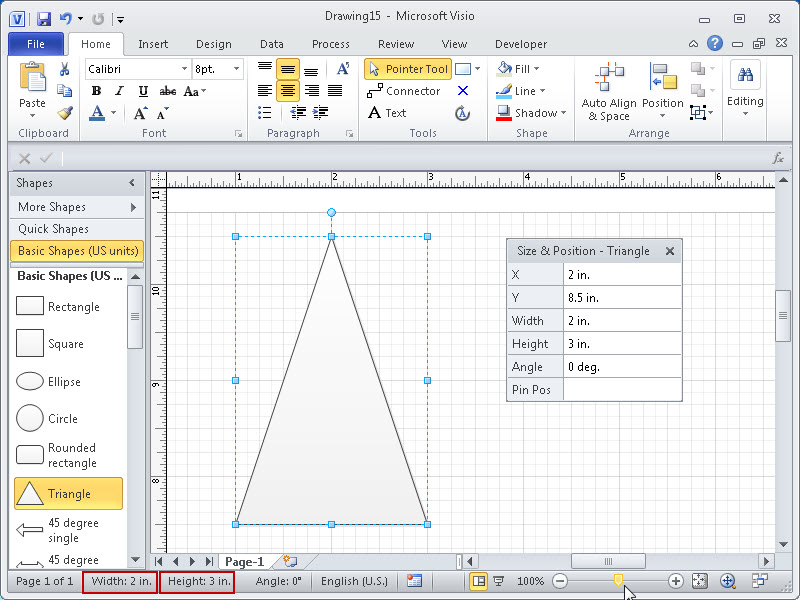Open the File menu
Screen dimensions: 800x600
click(x=35, y=44)
